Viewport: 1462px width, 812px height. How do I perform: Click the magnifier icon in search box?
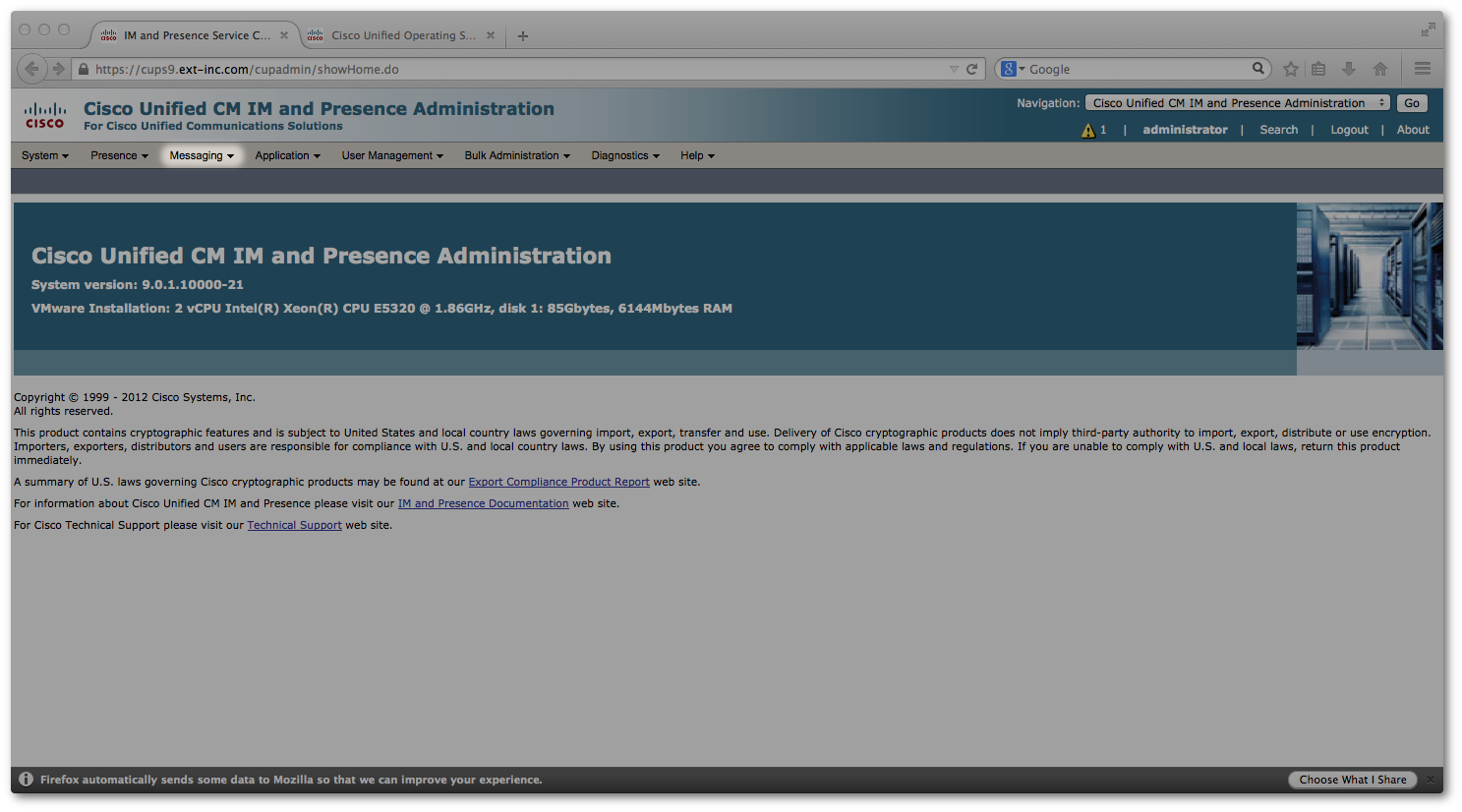pos(1258,69)
